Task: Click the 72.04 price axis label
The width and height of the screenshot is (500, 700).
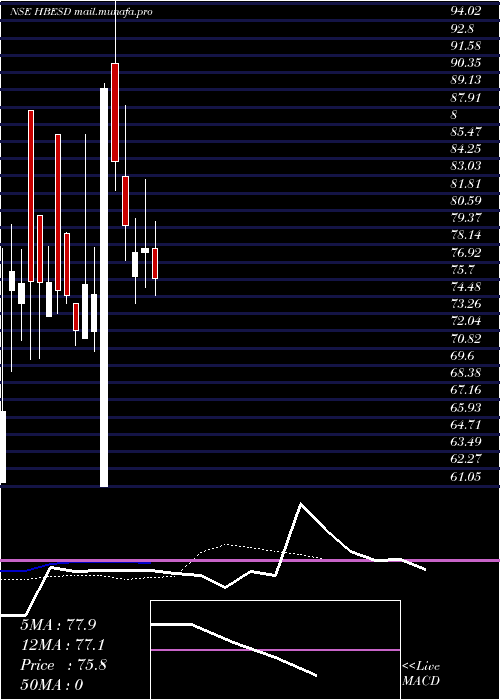Action: 466,321
